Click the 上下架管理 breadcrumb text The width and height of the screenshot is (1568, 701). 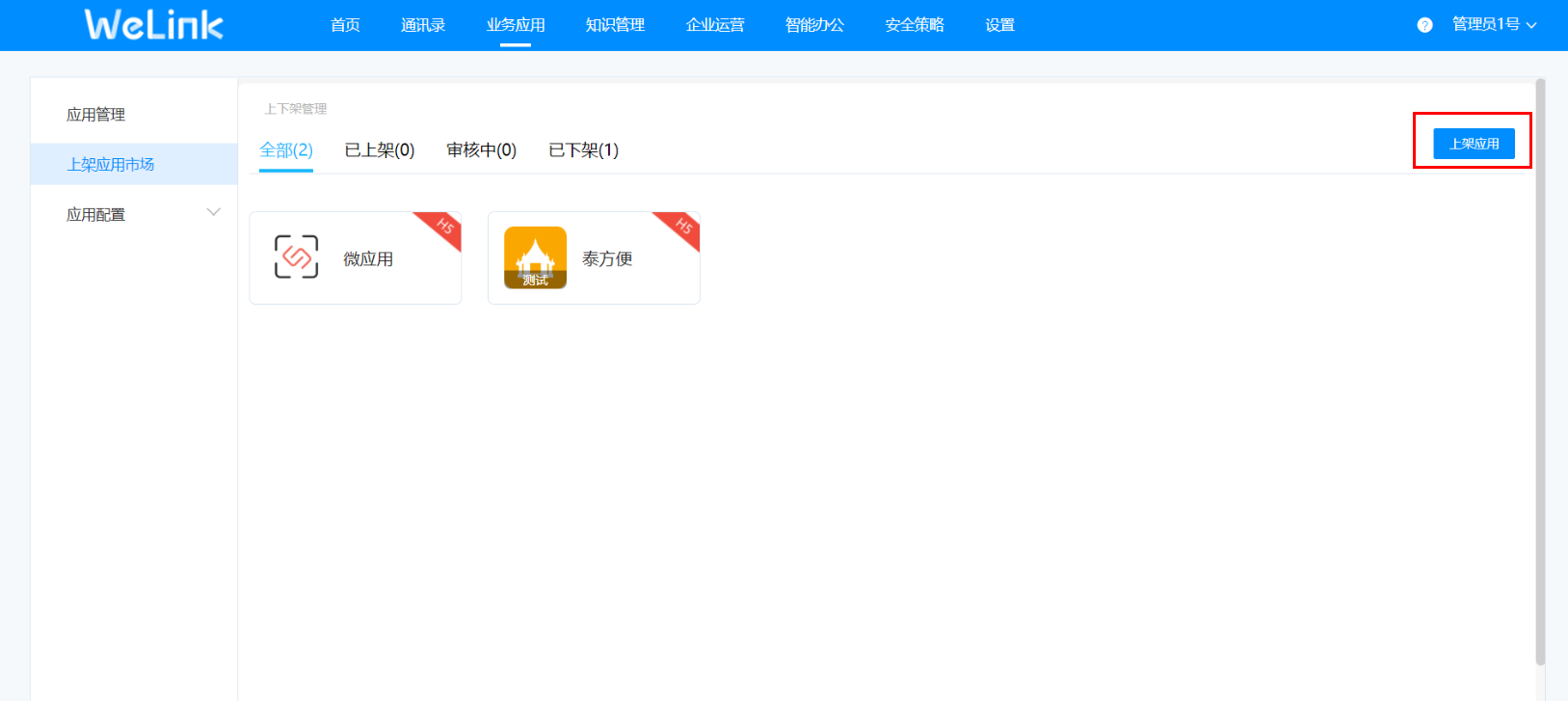[296, 109]
